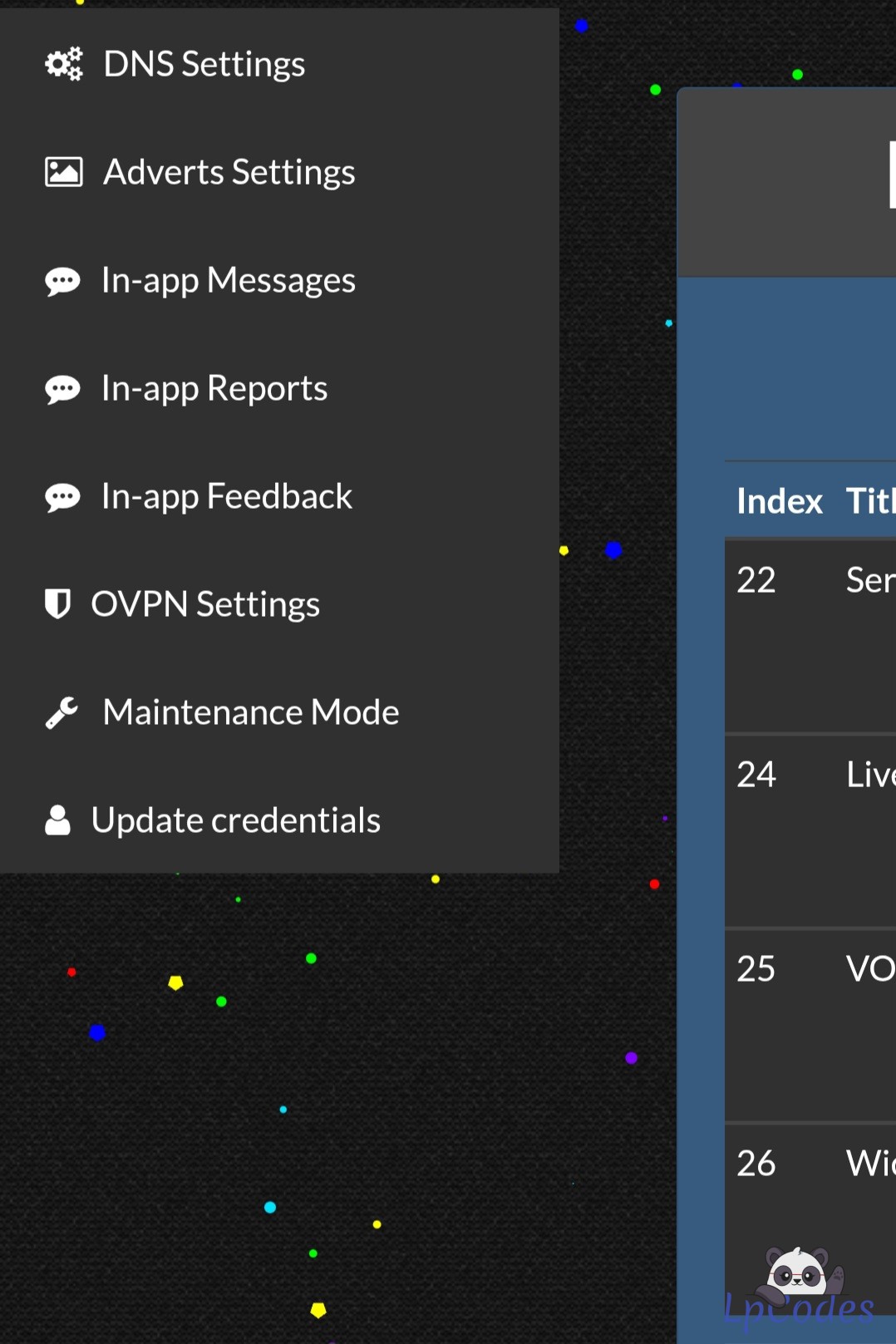Select Update credentials entry
896x1344 pixels.
(x=279, y=820)
